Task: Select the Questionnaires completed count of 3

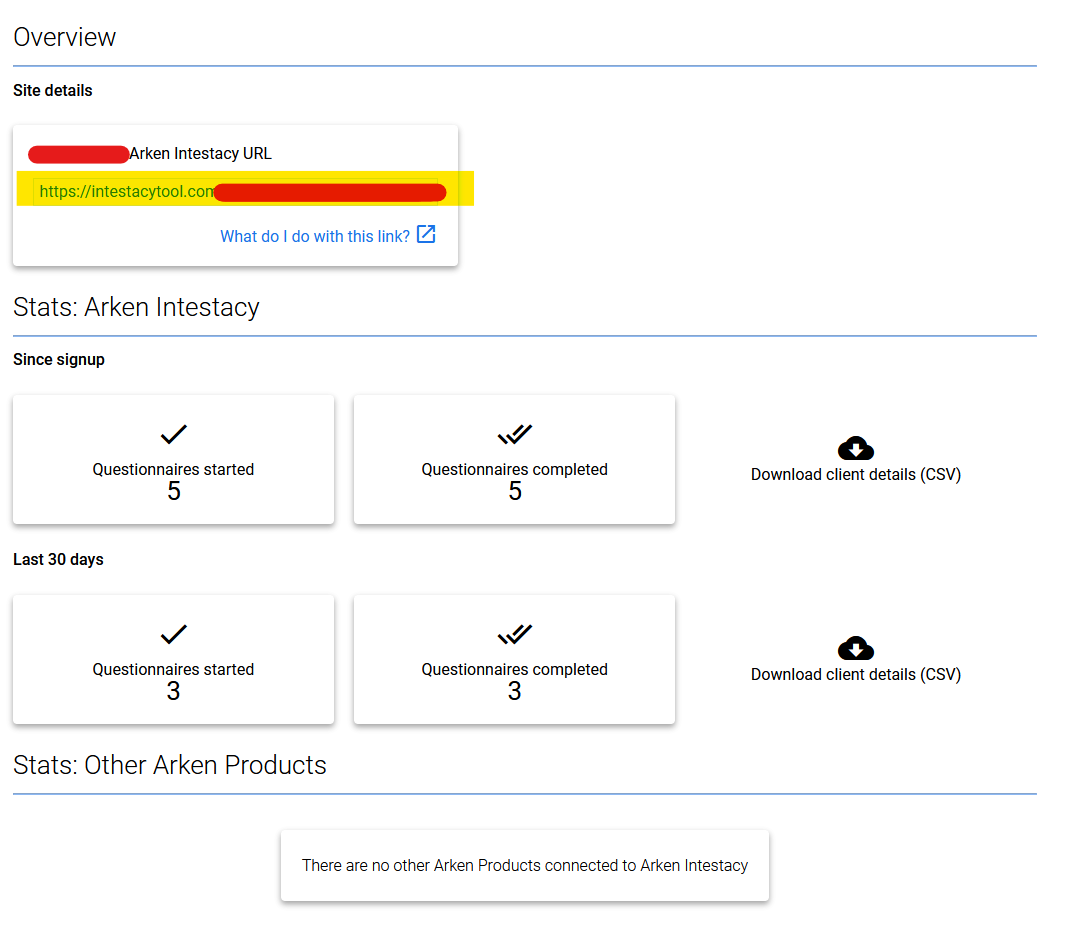Action: pyautogui.click(x=514, y=691)
